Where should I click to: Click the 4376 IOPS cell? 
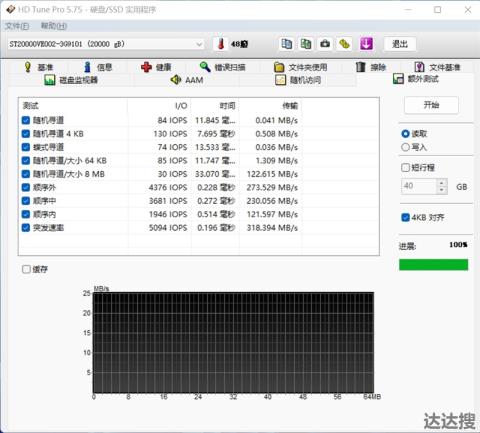point(168,187)
